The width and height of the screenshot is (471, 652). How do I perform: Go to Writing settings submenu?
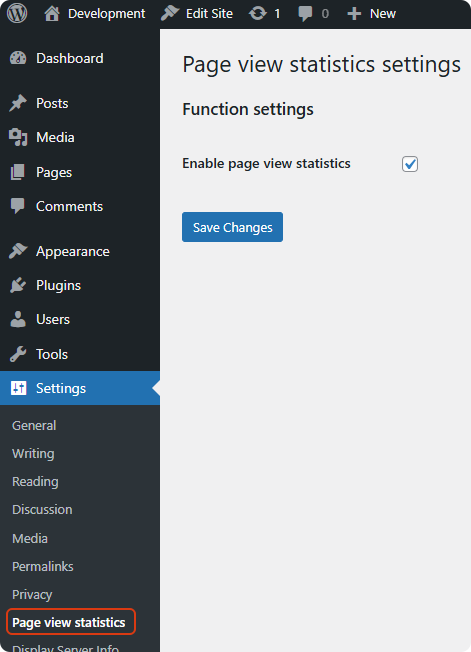(x=33, y=454)
